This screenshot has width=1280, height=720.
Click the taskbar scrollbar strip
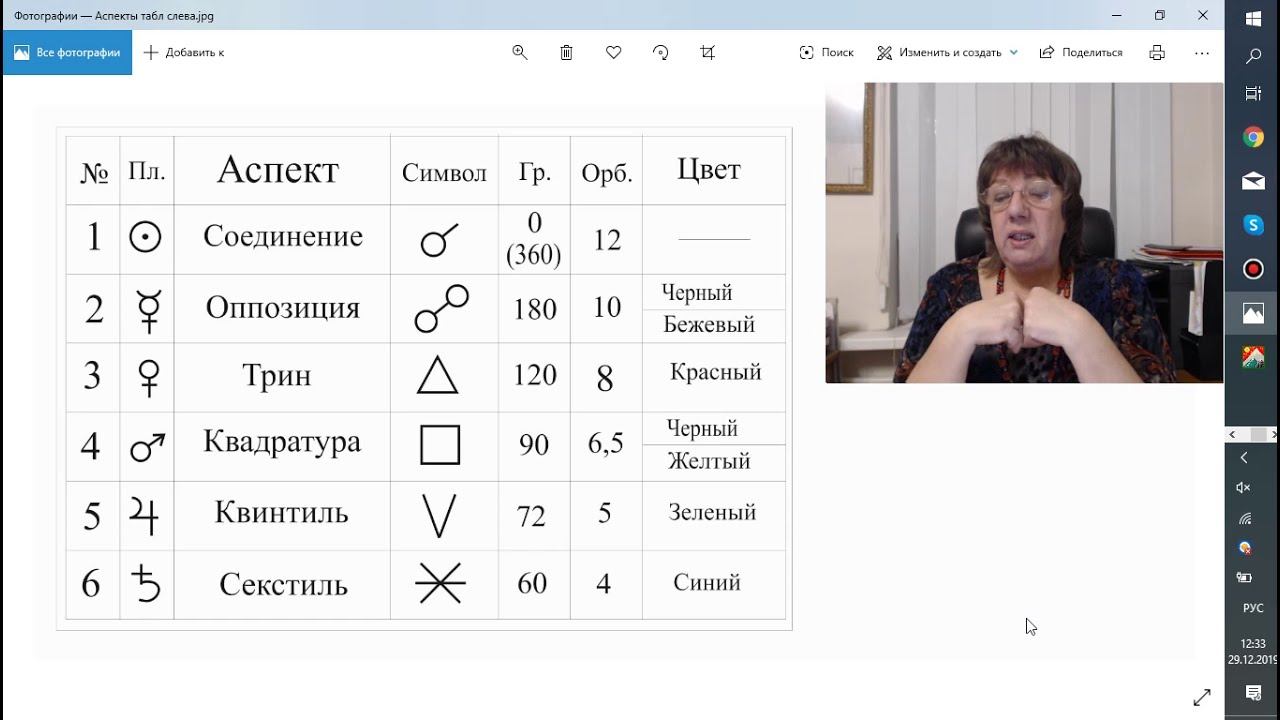[1253, 435]
